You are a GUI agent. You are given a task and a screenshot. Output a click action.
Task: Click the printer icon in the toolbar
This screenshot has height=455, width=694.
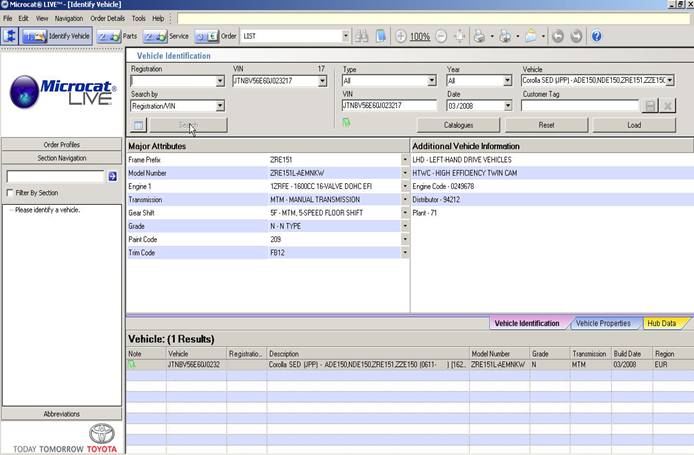coord(479,36)
